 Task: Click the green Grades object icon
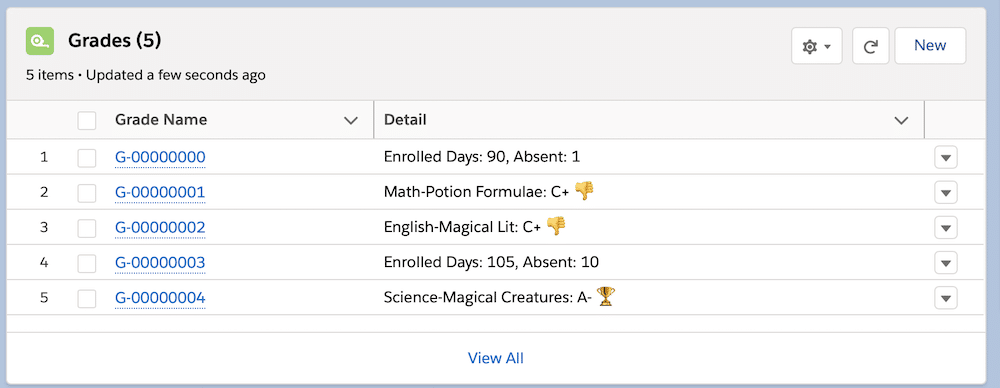click(40, 41)
